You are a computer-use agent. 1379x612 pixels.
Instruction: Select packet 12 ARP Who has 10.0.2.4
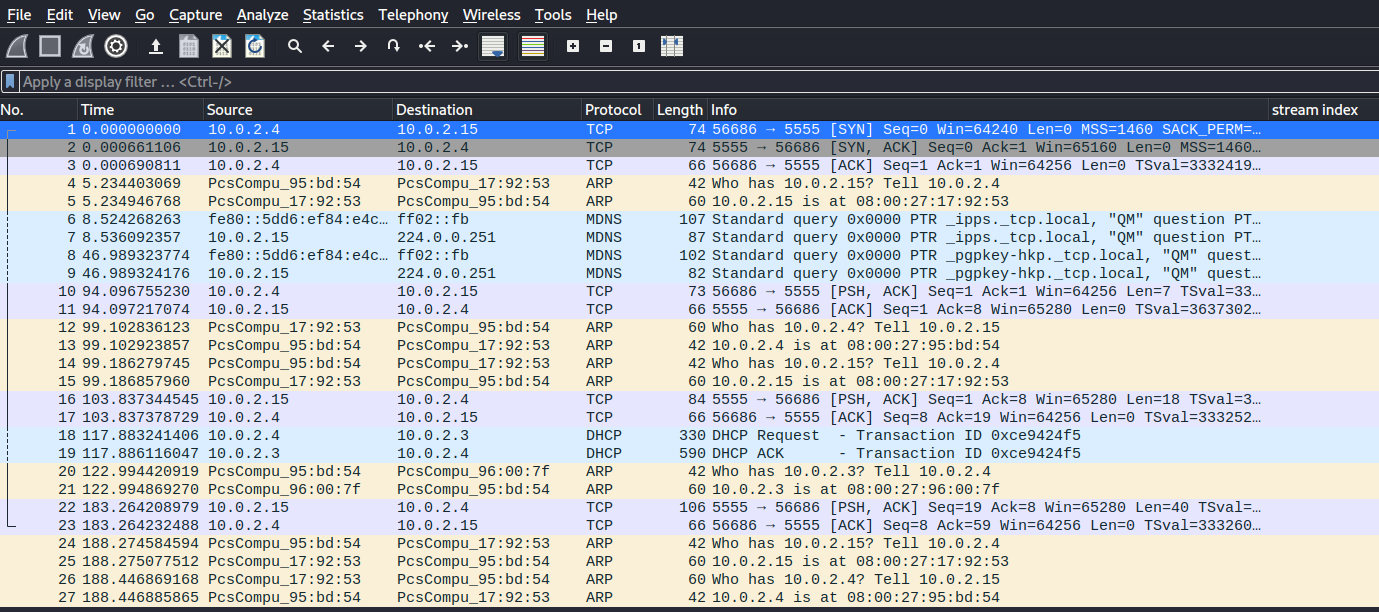tap(689, 327)
